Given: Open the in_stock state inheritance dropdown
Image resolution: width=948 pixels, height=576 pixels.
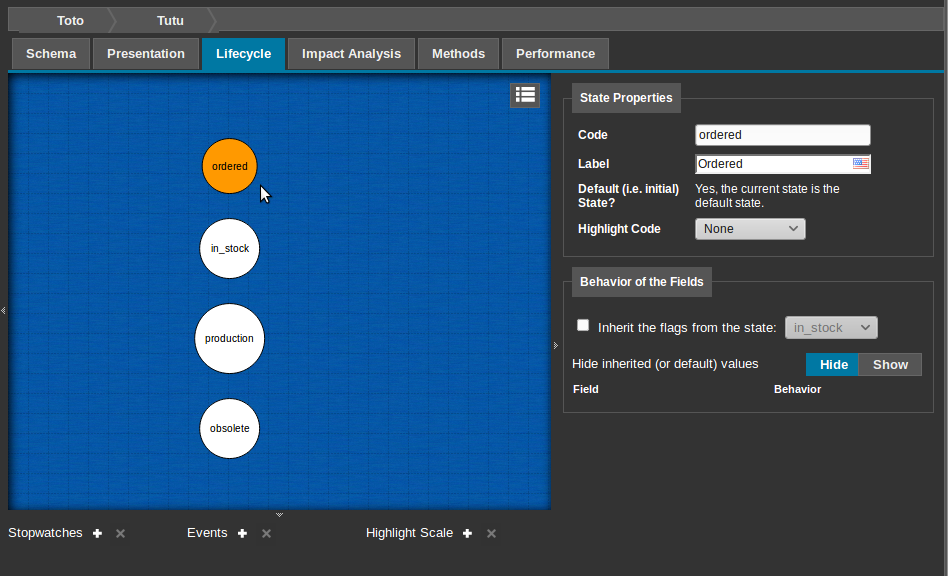Looking at the screenshot, I should 831,328.
